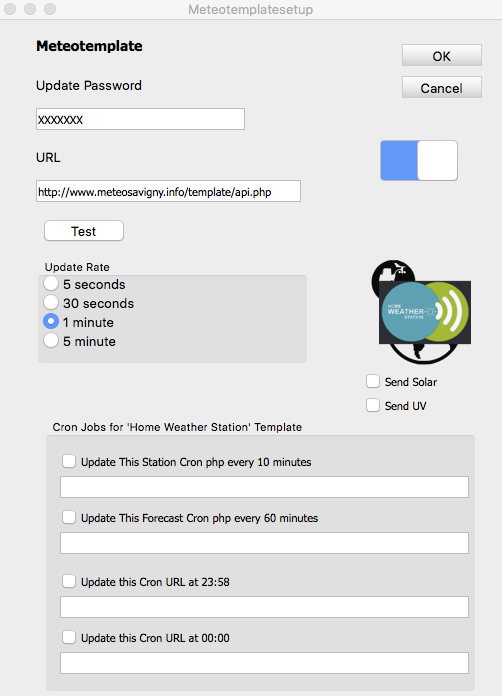Focus the Update Password field

pos(140,119)
